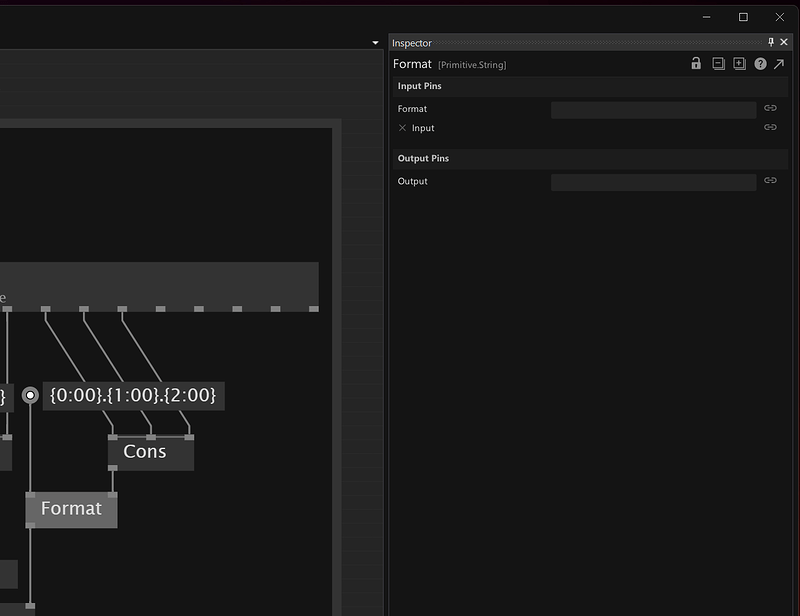
Task: Click the link icon beside Format pin
Action: click(x=770, y=109)
